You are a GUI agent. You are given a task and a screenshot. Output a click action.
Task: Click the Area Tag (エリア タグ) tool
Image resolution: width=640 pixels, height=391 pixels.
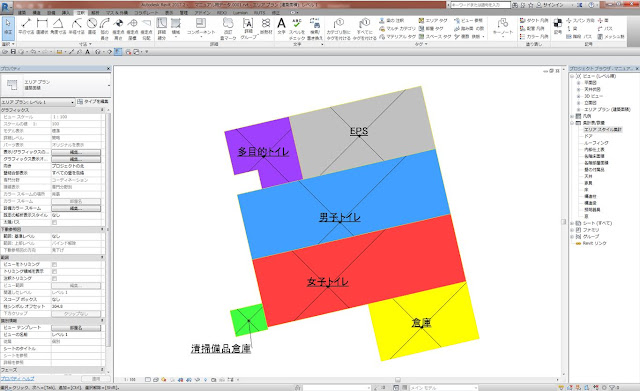click(x=433, y=20)
